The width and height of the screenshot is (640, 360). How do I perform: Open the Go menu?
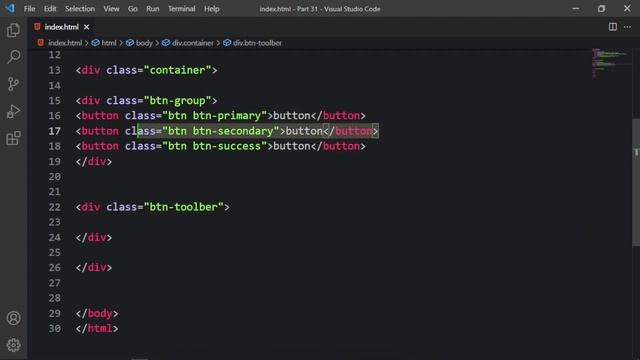pos(133,9)
